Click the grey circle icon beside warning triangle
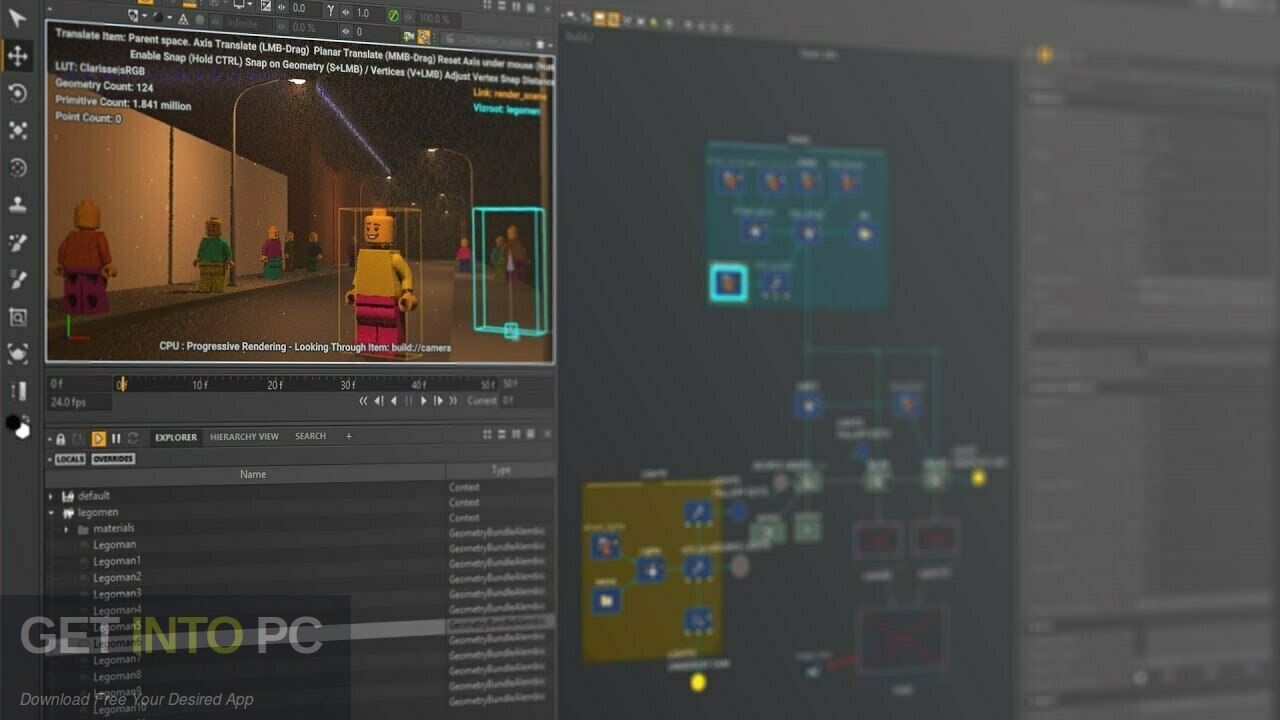This screenshot has height=720, width=1280. pyautogui.click(x=200, y=19)
